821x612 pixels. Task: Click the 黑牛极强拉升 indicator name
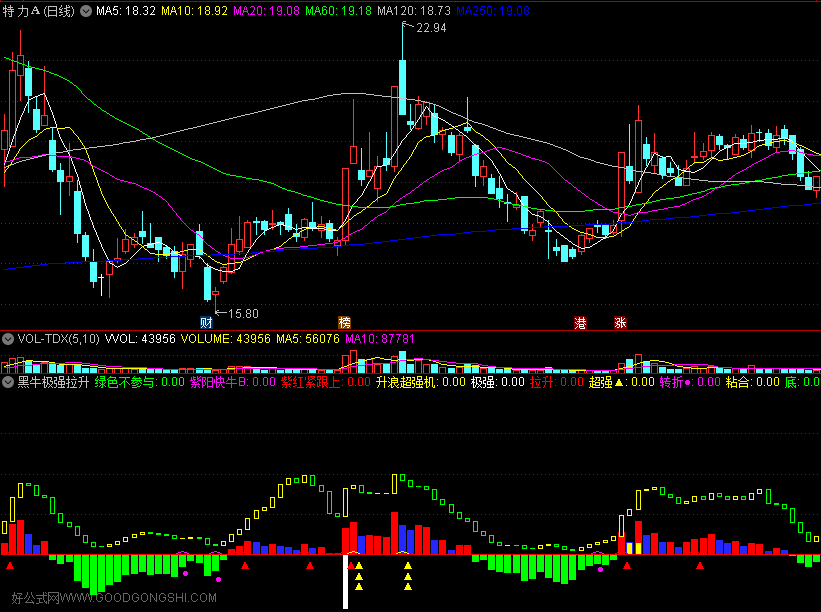(53, 382)
